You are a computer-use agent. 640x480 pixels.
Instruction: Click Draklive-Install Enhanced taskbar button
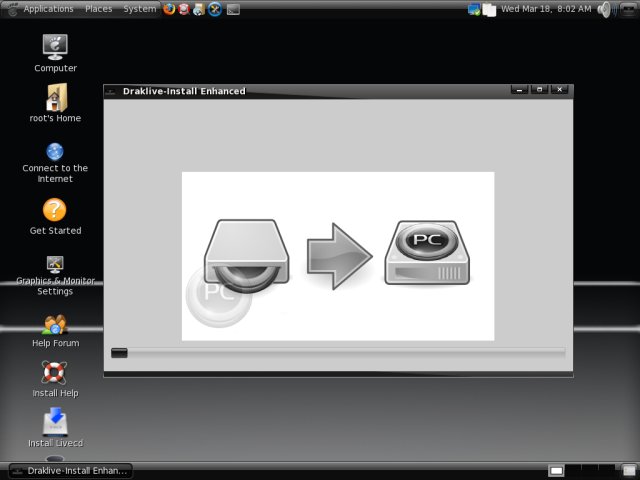coord(71,471)
